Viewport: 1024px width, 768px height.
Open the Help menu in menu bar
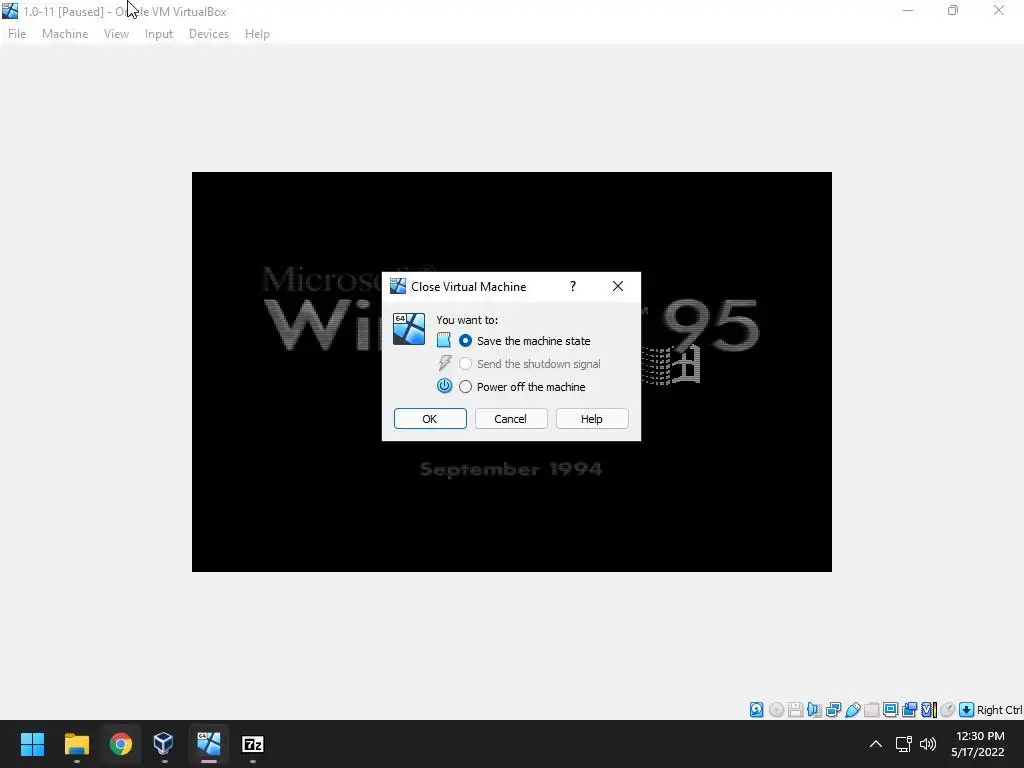click(x=257, y=34)
